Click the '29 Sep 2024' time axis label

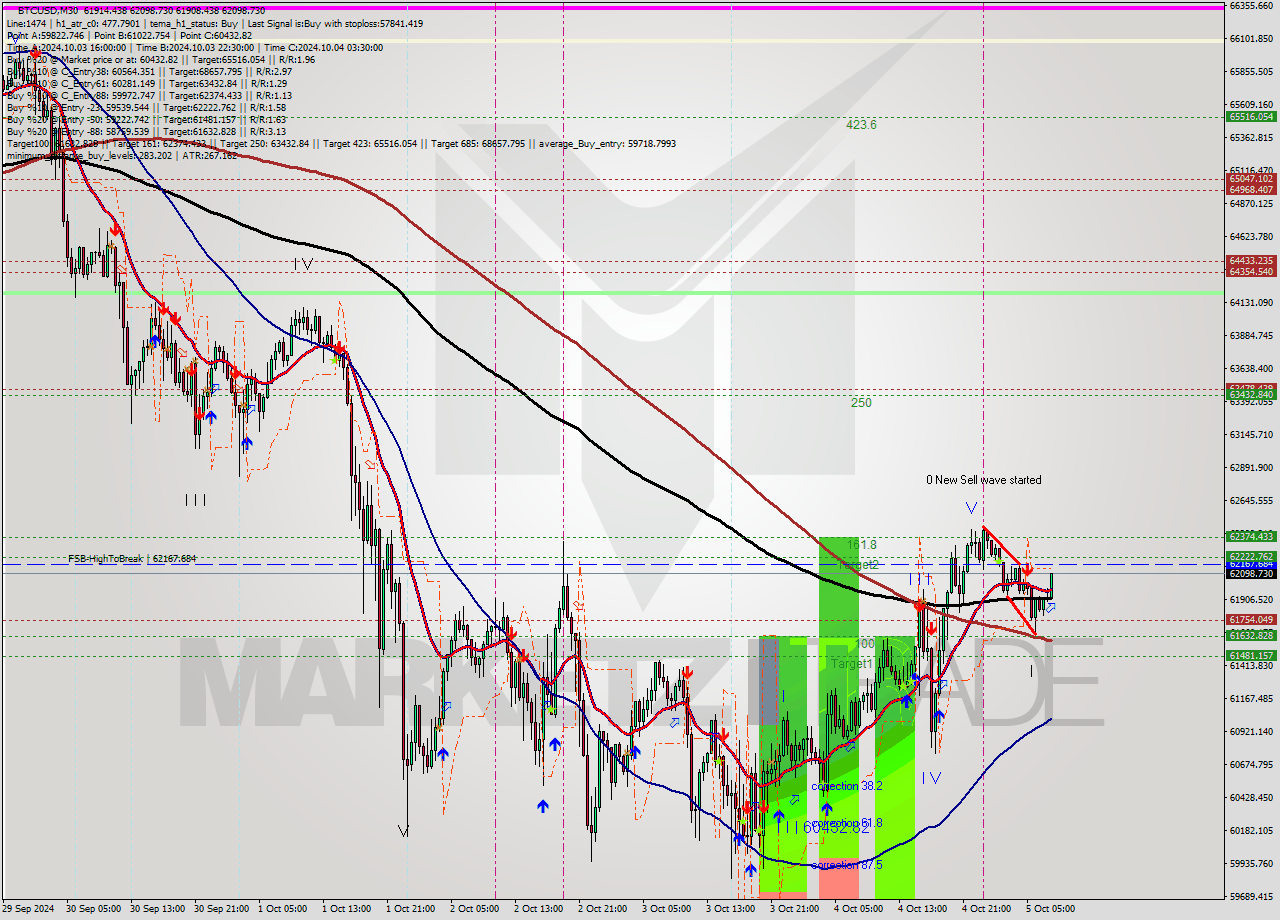pyautogui.click(x=27, y=909)
